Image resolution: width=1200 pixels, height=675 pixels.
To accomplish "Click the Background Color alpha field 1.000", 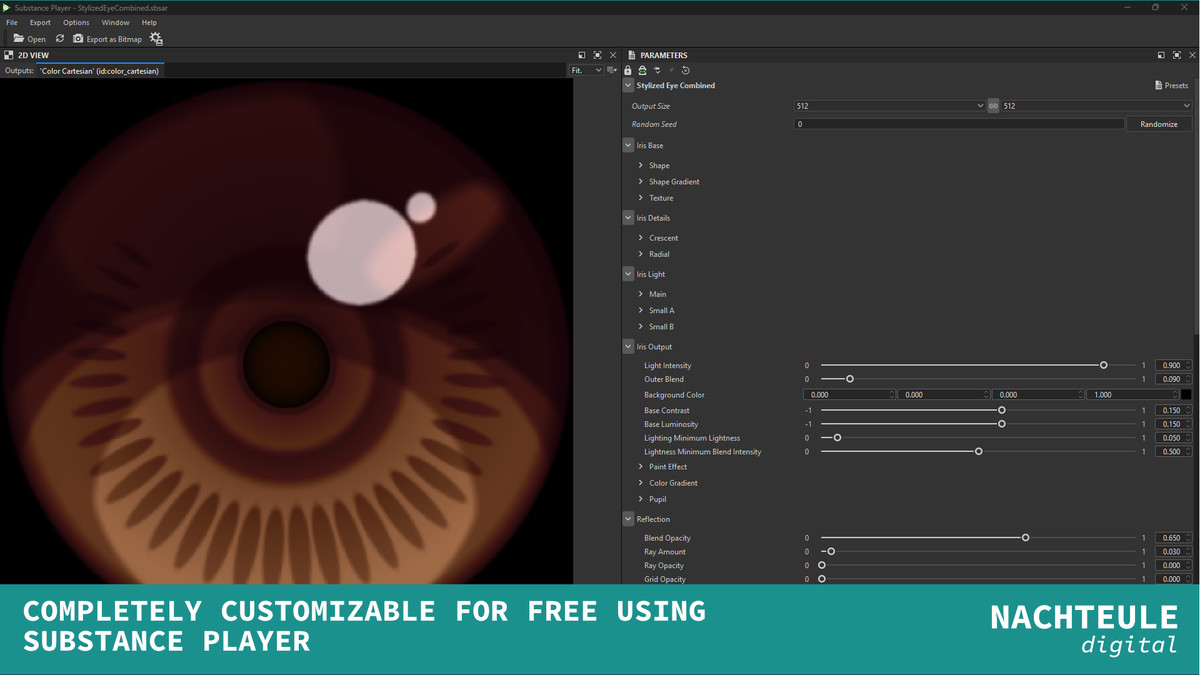I will point(1134,395).
